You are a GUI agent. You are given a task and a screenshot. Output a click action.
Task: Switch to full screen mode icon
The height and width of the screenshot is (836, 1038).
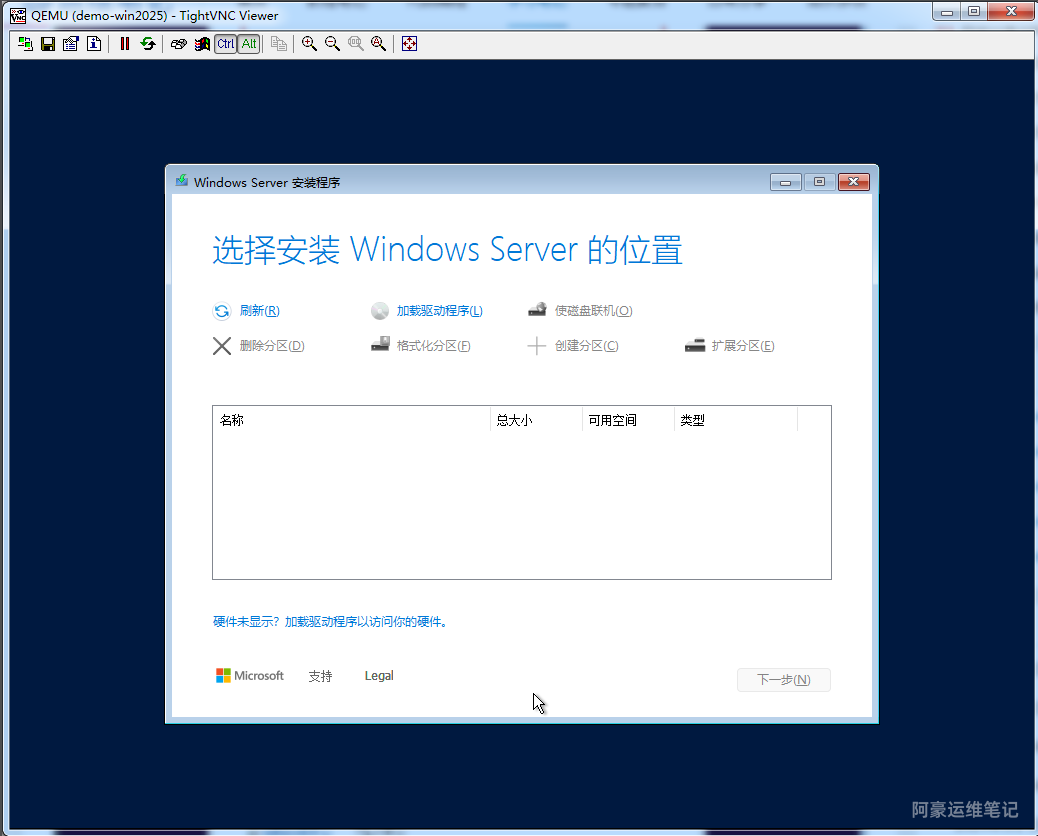coord(409,44)
